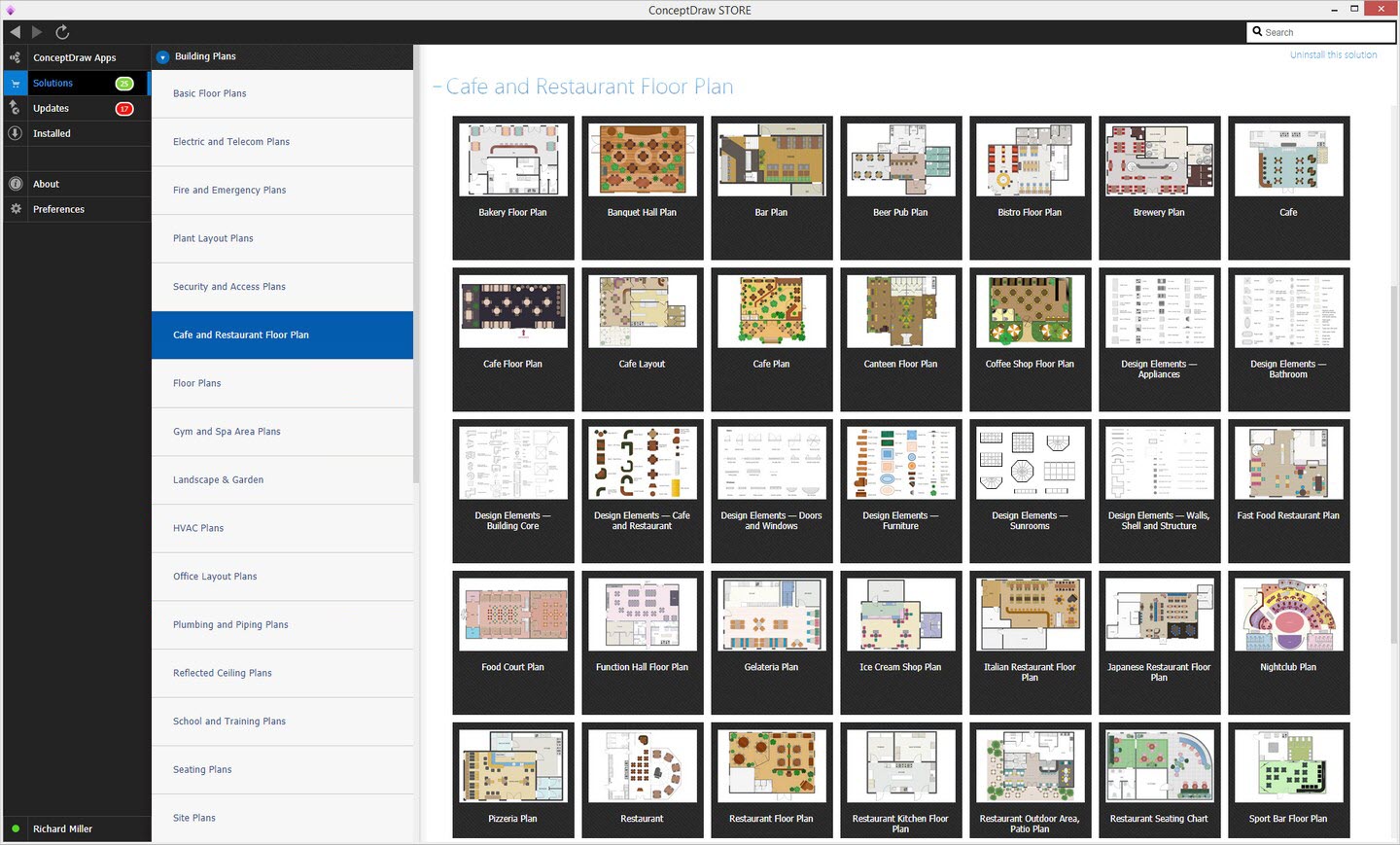1400x845 pixels.
Task: Select Cafe and Restaurant Floor Plan item
Action: point(282,335)
